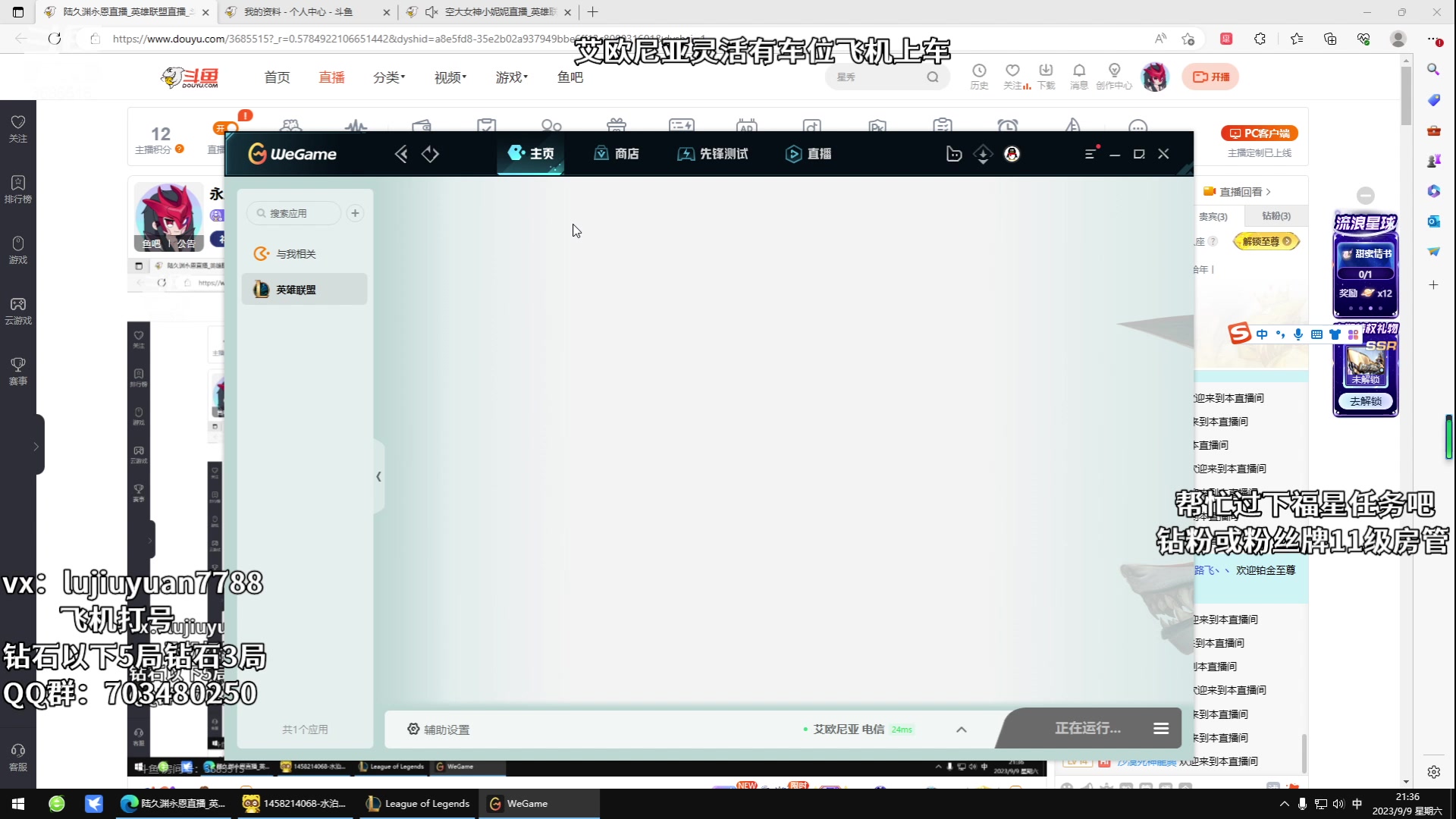This screenshot has height=819, width=1456.
Task: Collapse the WeGame sidebar with the arrow handle
Action: pyautogui.click(x=378, y=476)
